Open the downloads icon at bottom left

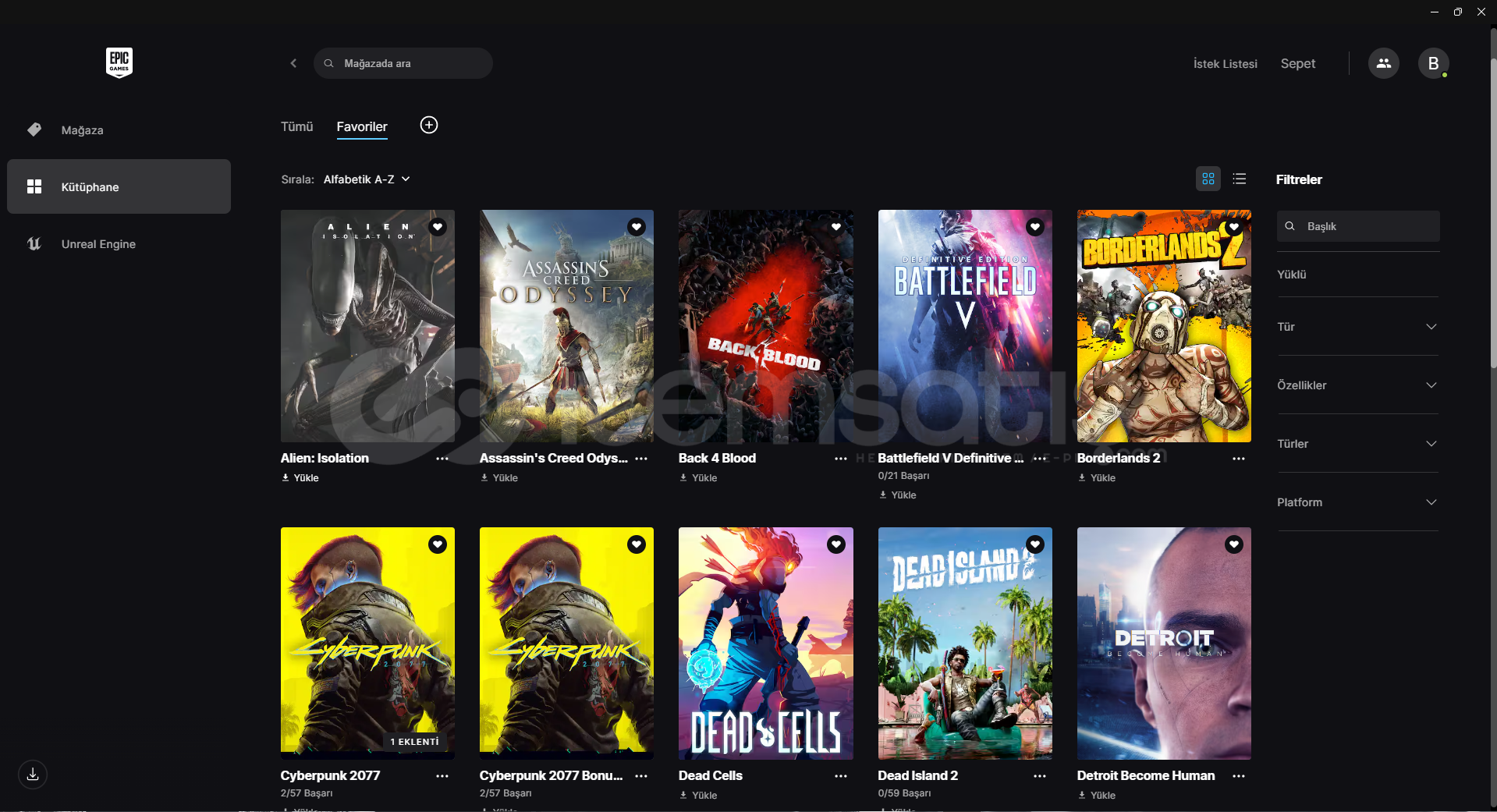[x=33, y=775]
